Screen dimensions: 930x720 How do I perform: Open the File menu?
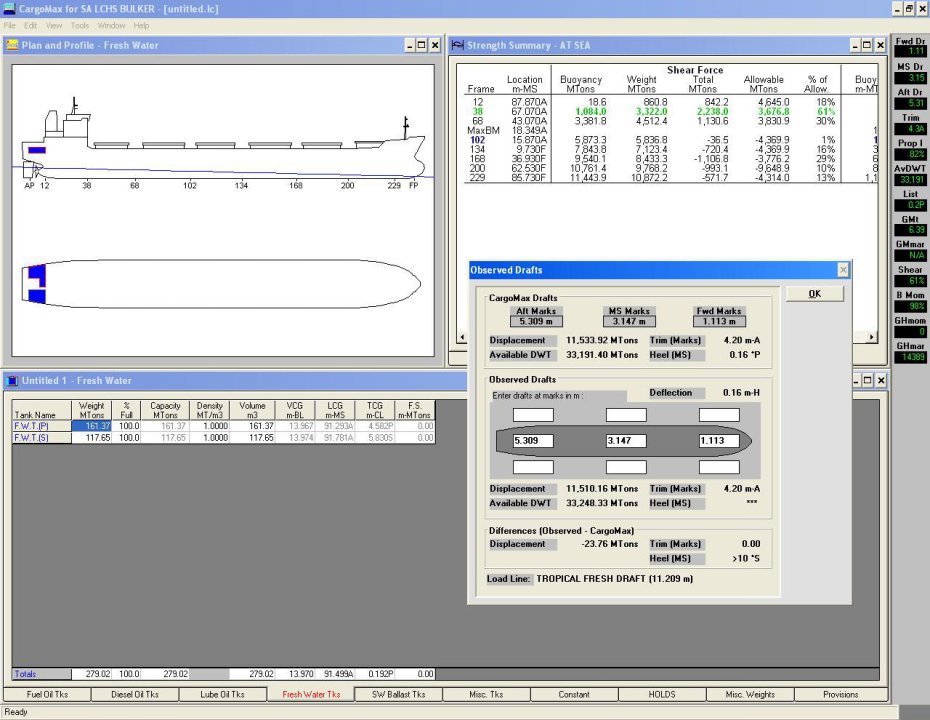pos(9,26)
